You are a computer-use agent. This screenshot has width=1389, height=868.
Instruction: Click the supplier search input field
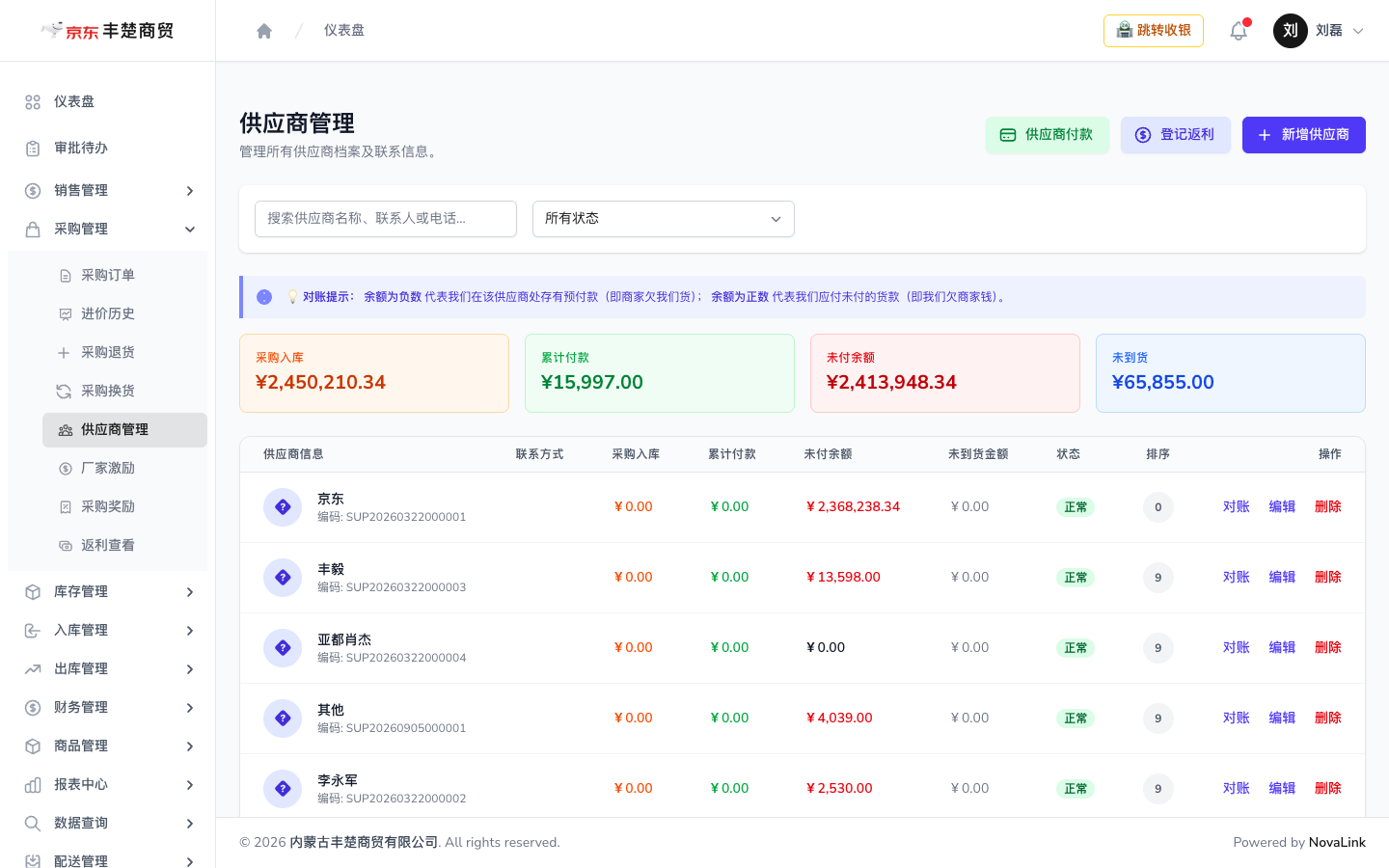click(386, 219)
